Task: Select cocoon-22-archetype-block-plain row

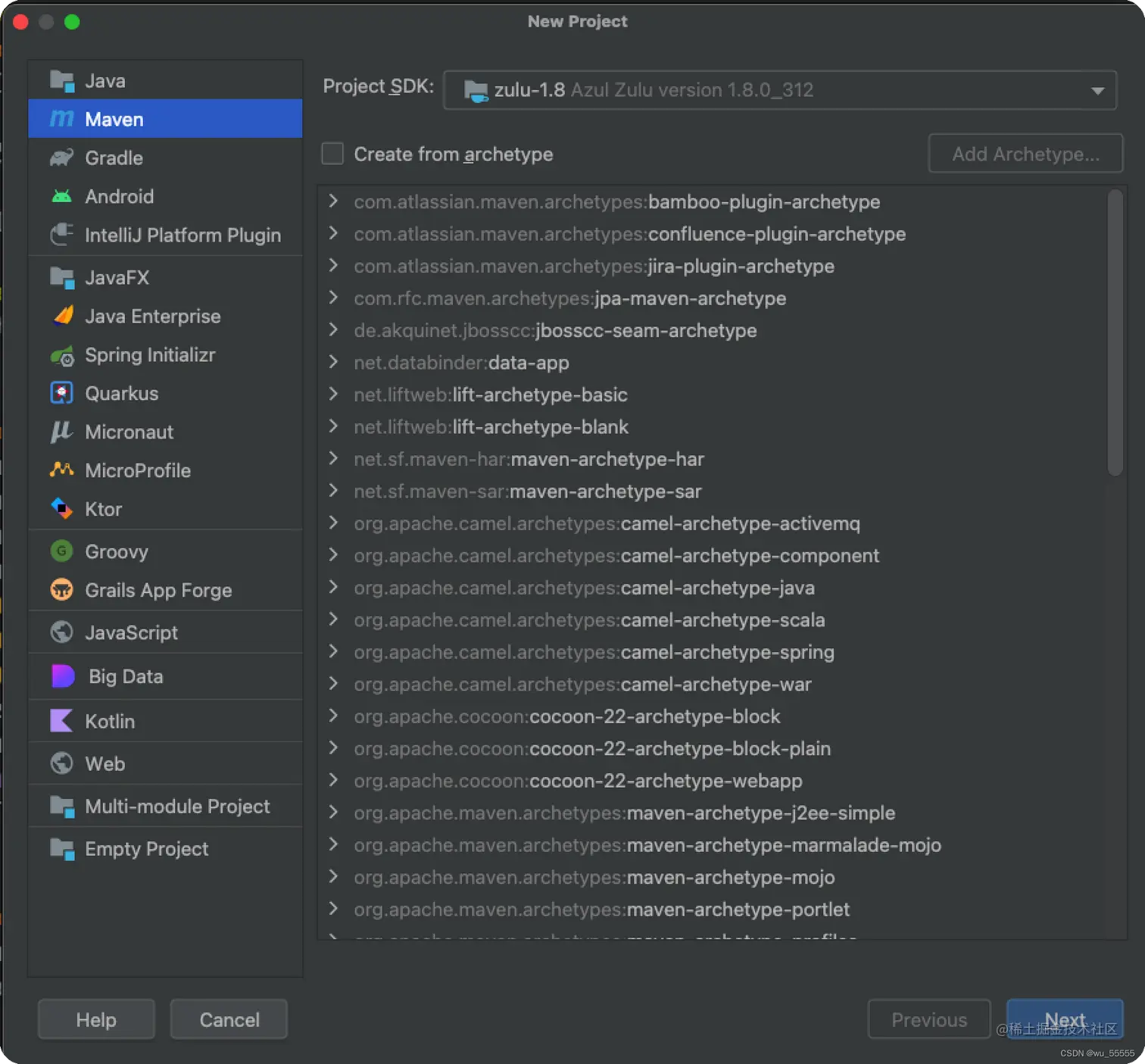Action: [712, 748]
